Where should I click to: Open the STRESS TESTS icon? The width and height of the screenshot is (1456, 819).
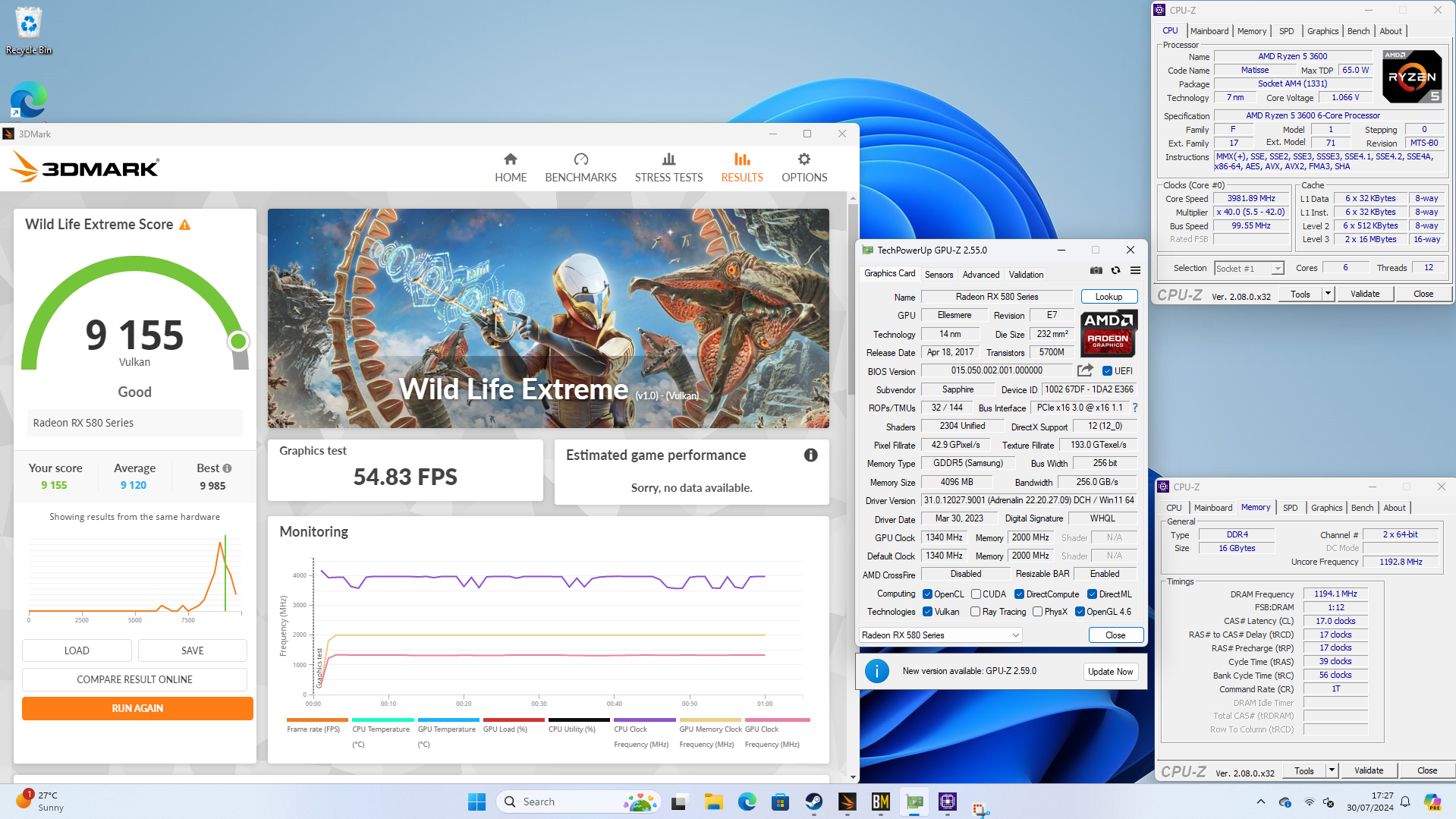tap(668, 159)
